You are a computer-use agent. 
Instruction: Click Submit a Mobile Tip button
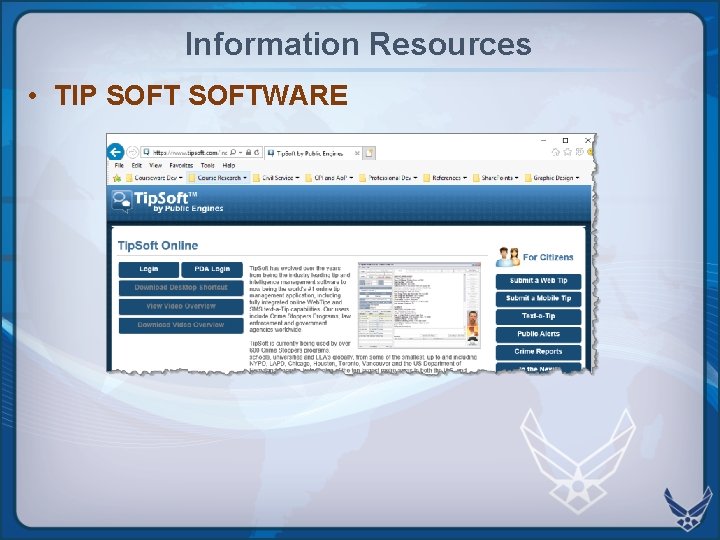pyautogui.click(x=538, y=299)
